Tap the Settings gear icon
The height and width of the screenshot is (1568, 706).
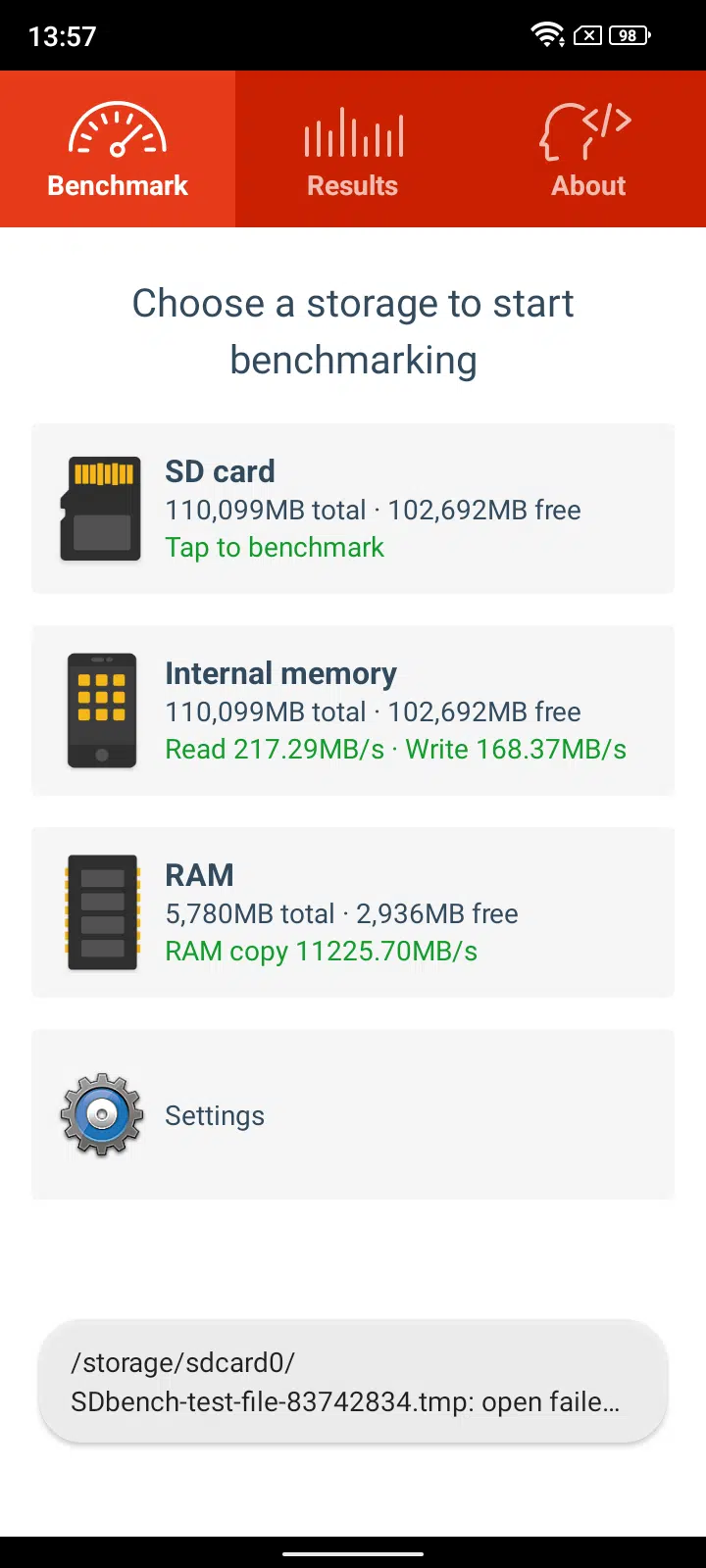(x=102, y=1114)
